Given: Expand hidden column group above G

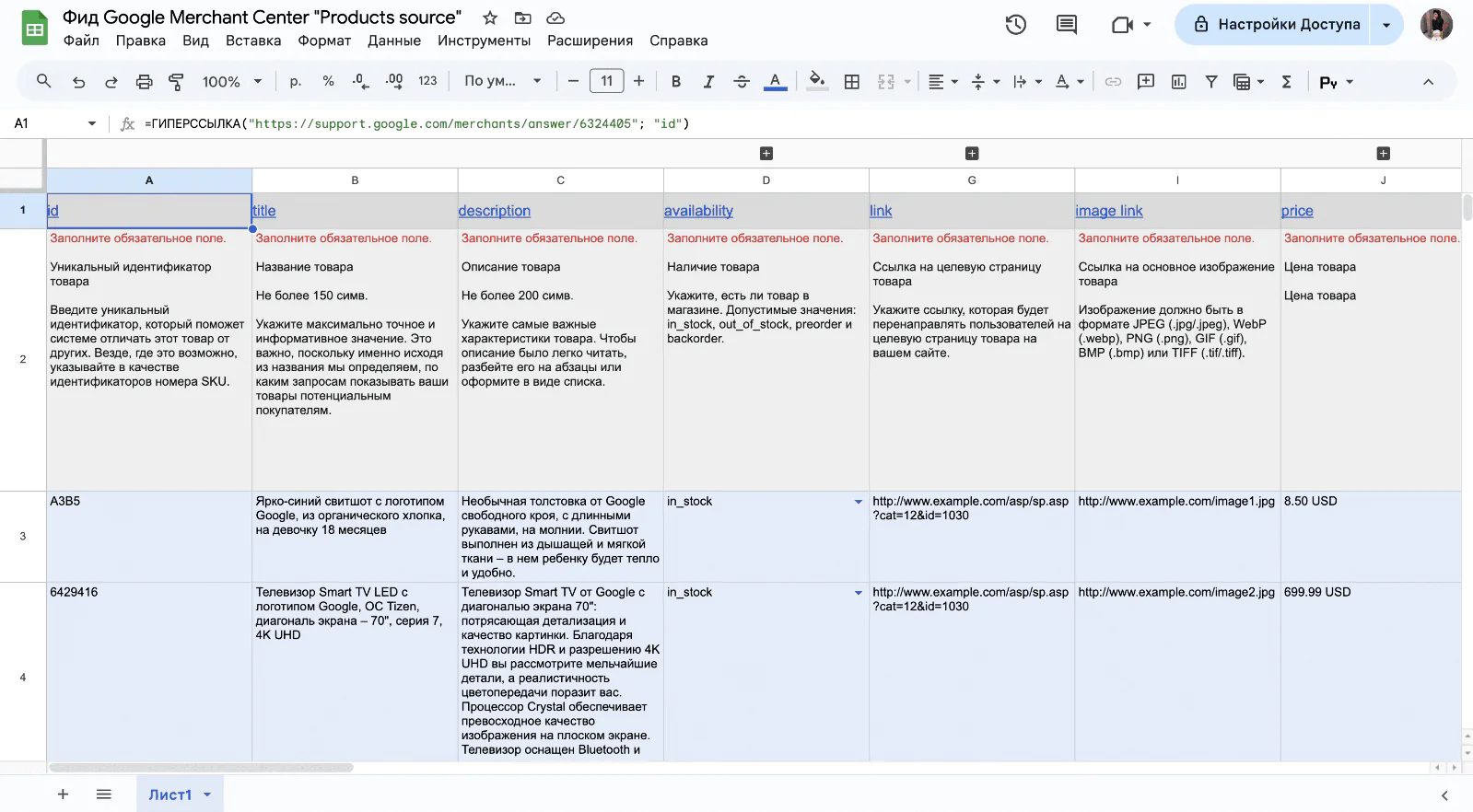Looking at the screenshot, I should coord(972,154).
